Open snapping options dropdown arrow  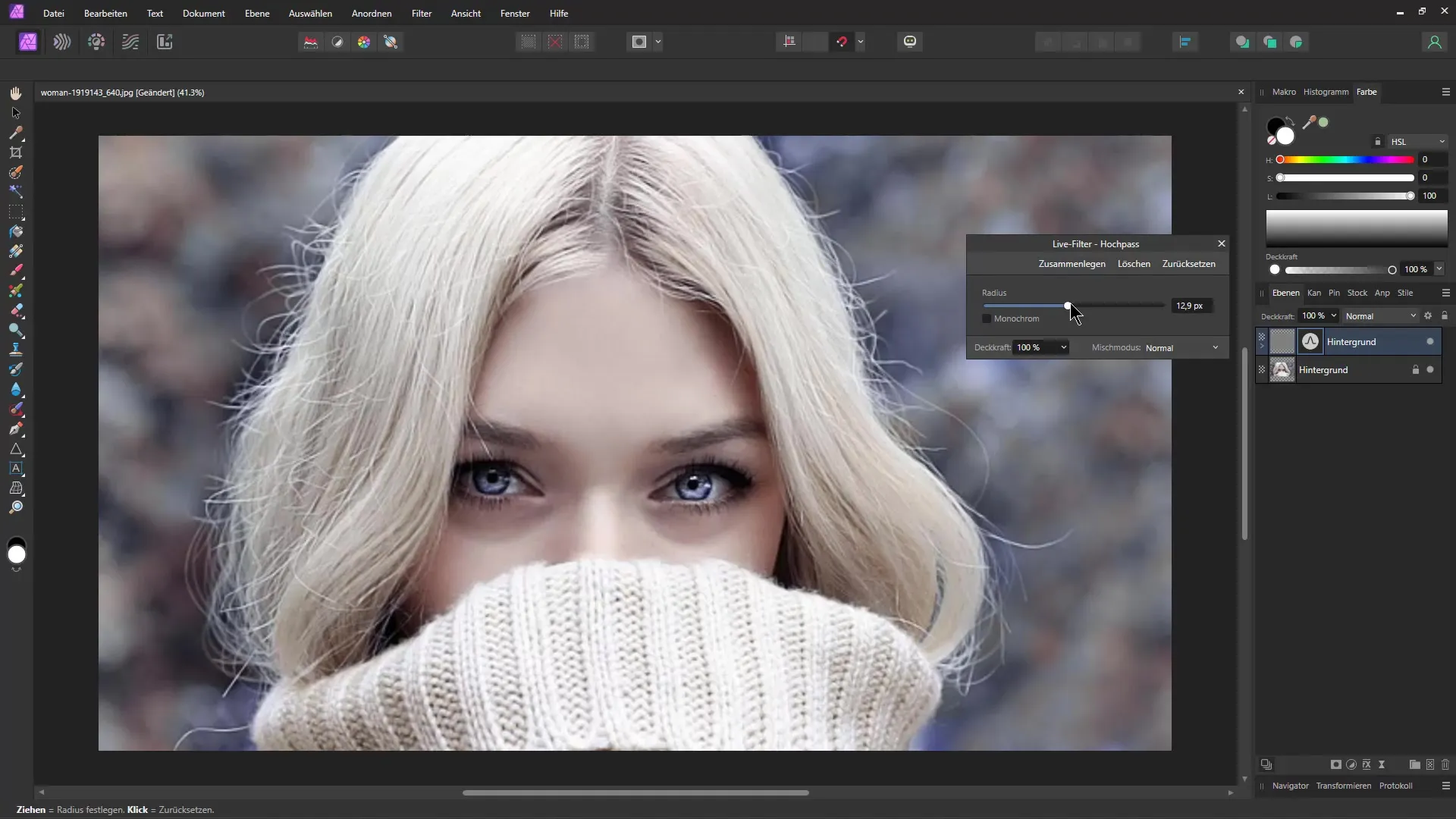[861, 42]
